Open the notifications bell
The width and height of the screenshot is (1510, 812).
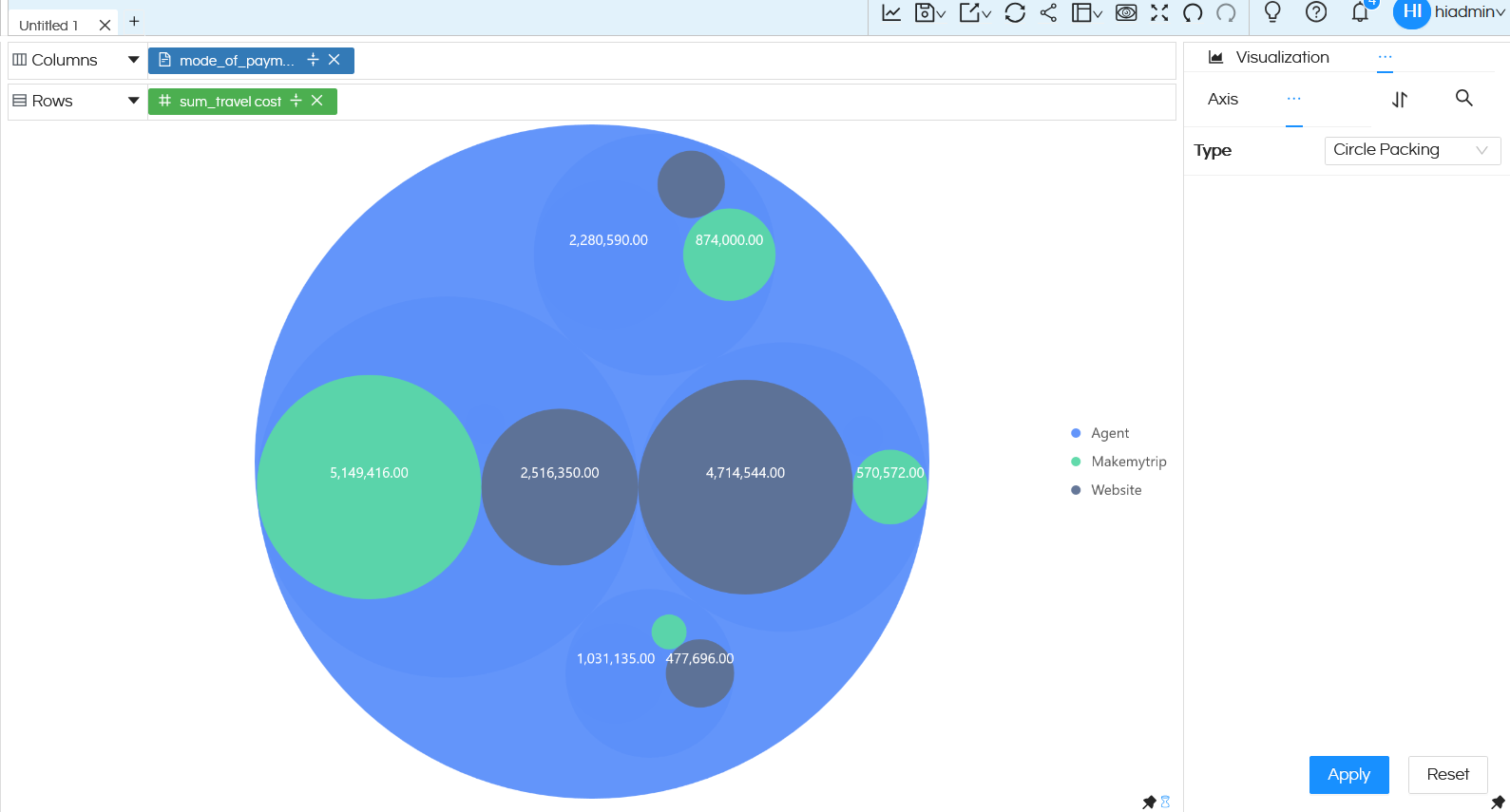coord(1361,12)
